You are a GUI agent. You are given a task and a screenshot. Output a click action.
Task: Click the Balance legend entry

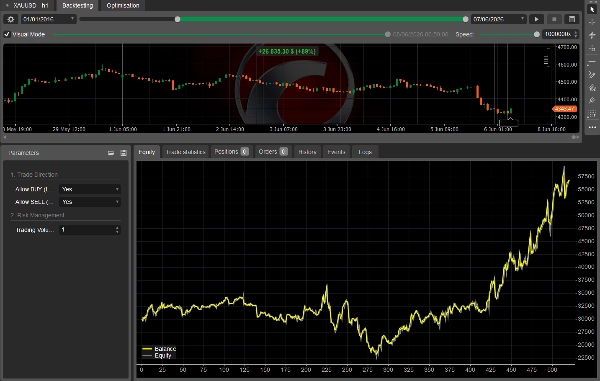[159, 349]
